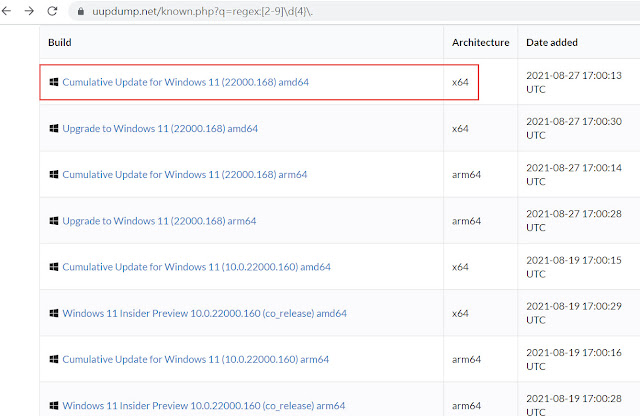Open Cumulative Update for Windows 11 (22000.168) amd64
640x416 pixels.
[x=185, y=82]
